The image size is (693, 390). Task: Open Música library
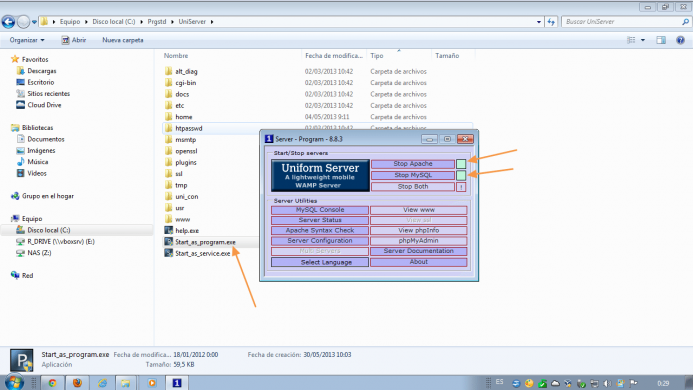[38, 162]
